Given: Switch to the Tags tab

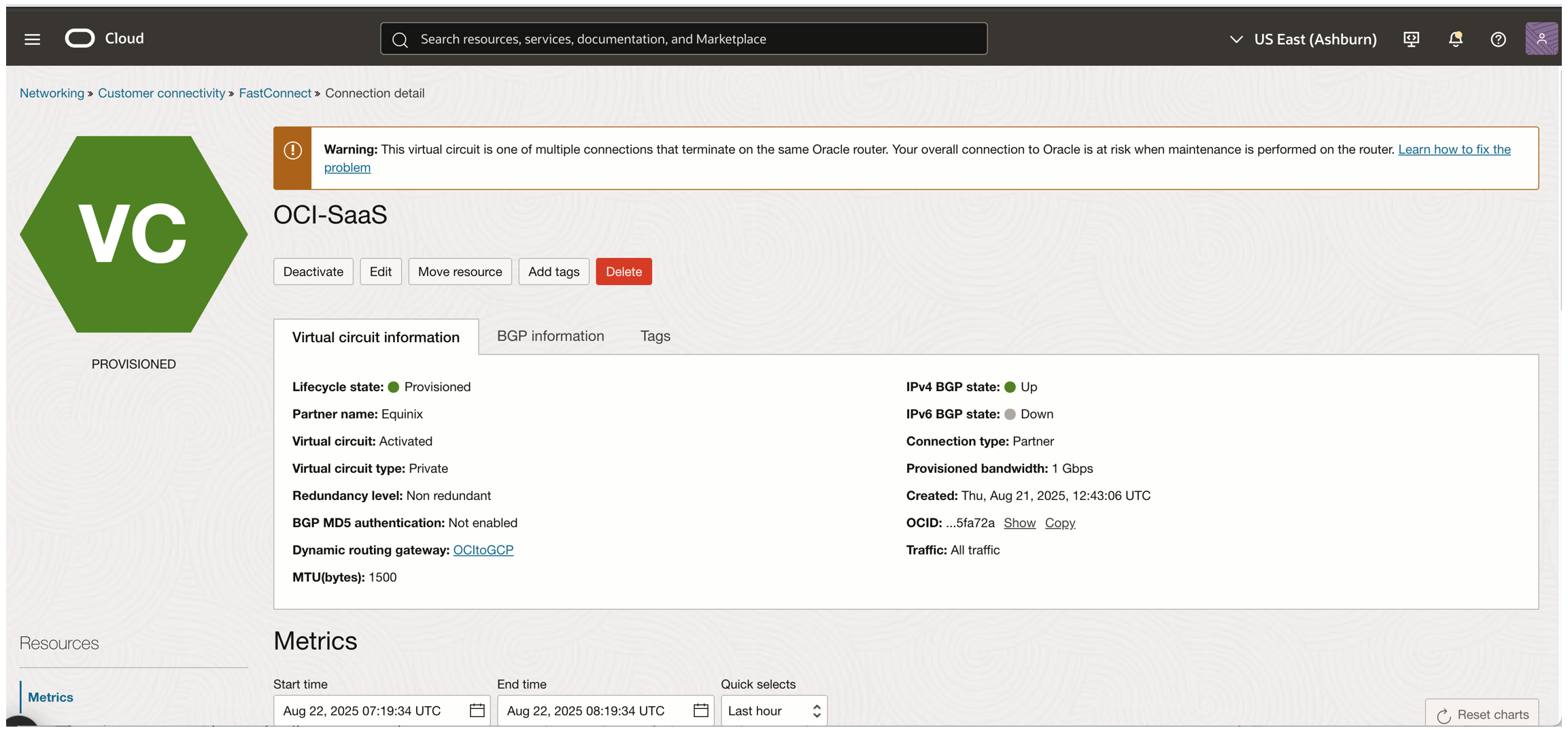Looking at the screenshot, I should (655, 336).
